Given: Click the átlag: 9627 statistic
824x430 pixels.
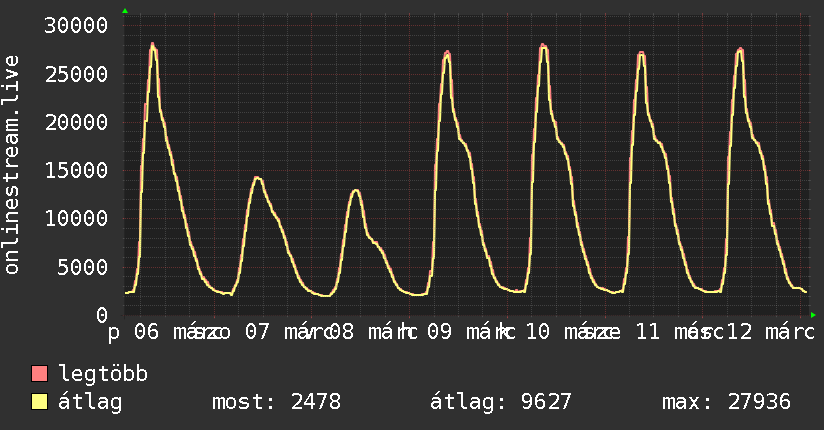Looking at the screenshot, I should point(501,402).
